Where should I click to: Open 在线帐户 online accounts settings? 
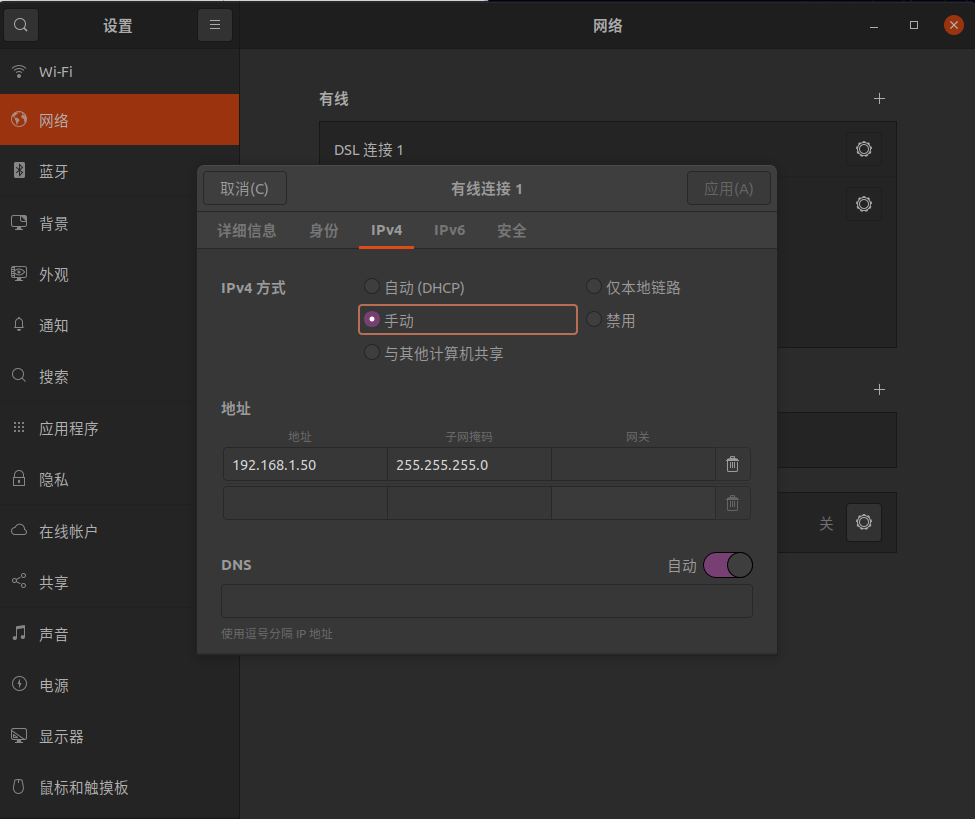pos(119,531)
